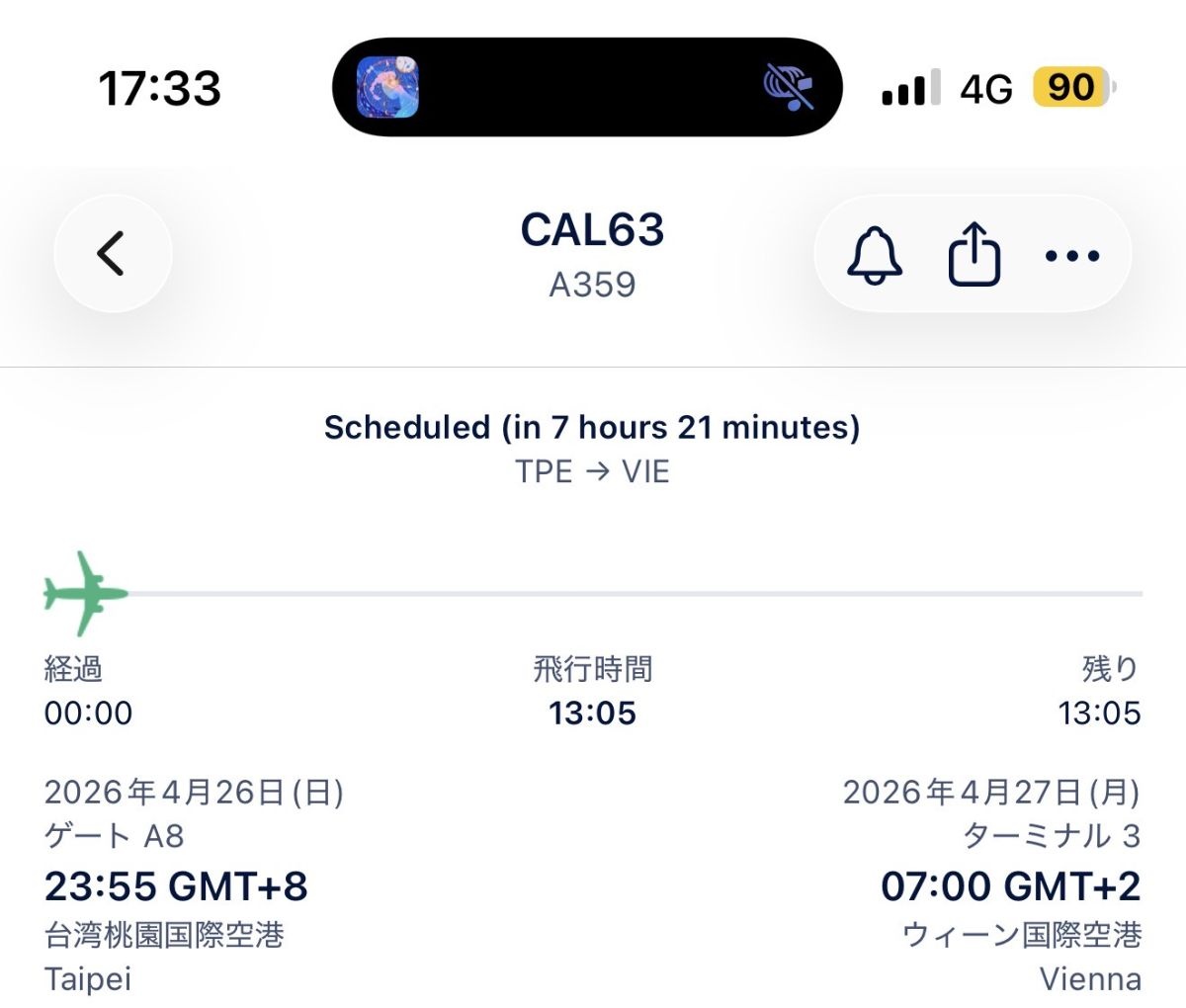Select the 23:55 GMT+8 departure time

coord(176,886)
